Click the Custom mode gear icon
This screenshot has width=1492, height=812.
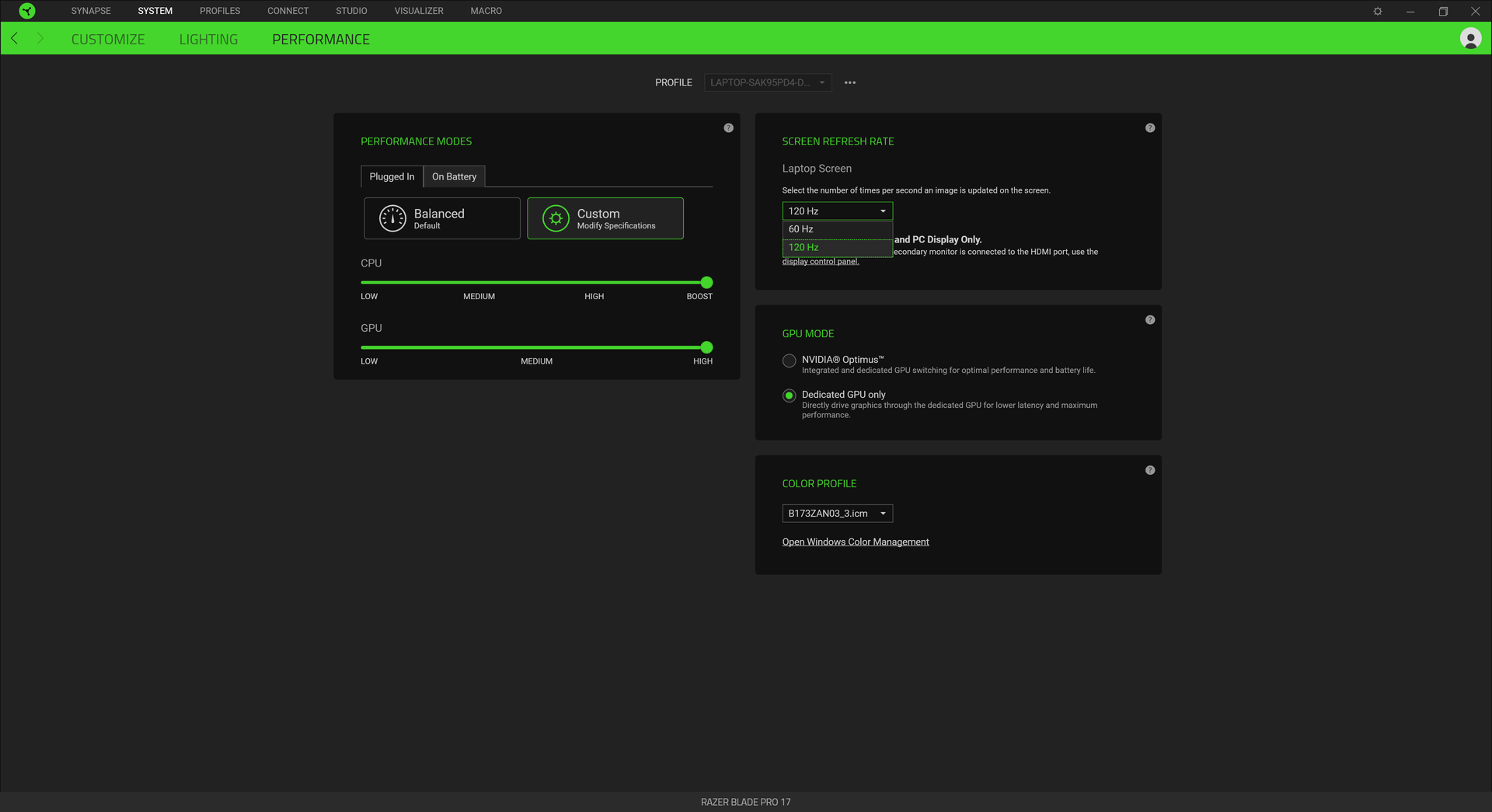point(556,218)
